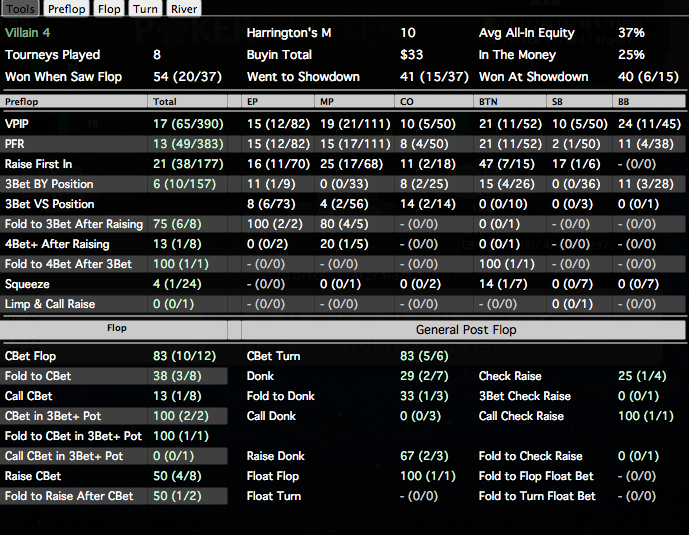Select the SB position column header
The height and width of the screenshot is (535, 689).
[579, 101]
